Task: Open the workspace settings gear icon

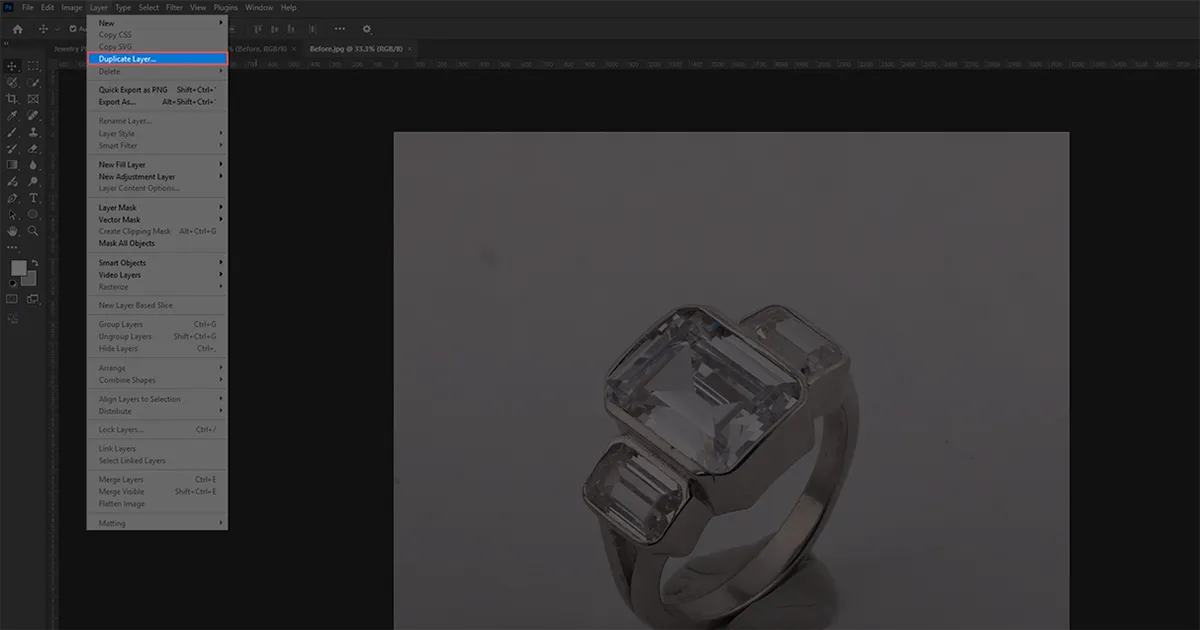Action: (367, 29)
